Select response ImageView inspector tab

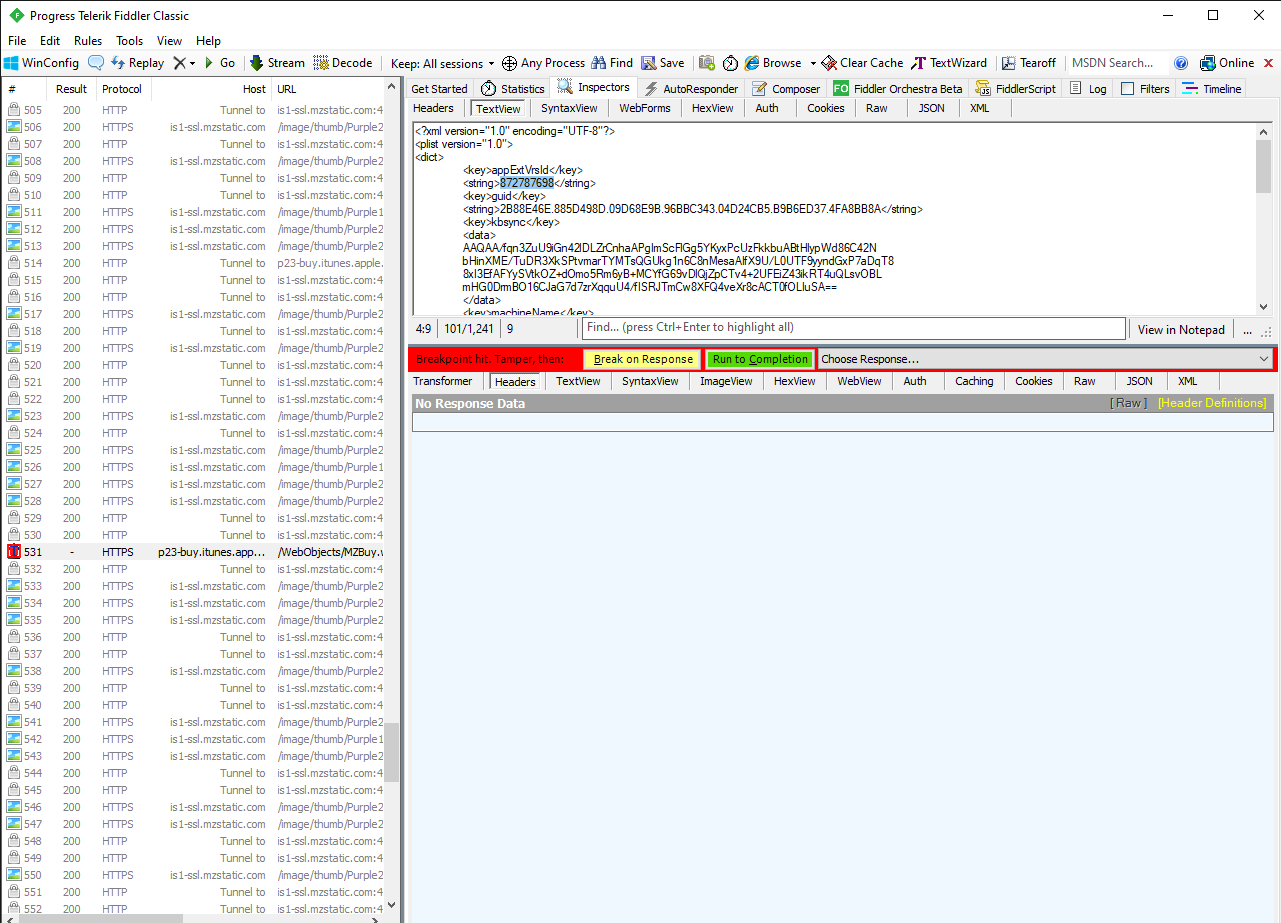coord(726,381)
